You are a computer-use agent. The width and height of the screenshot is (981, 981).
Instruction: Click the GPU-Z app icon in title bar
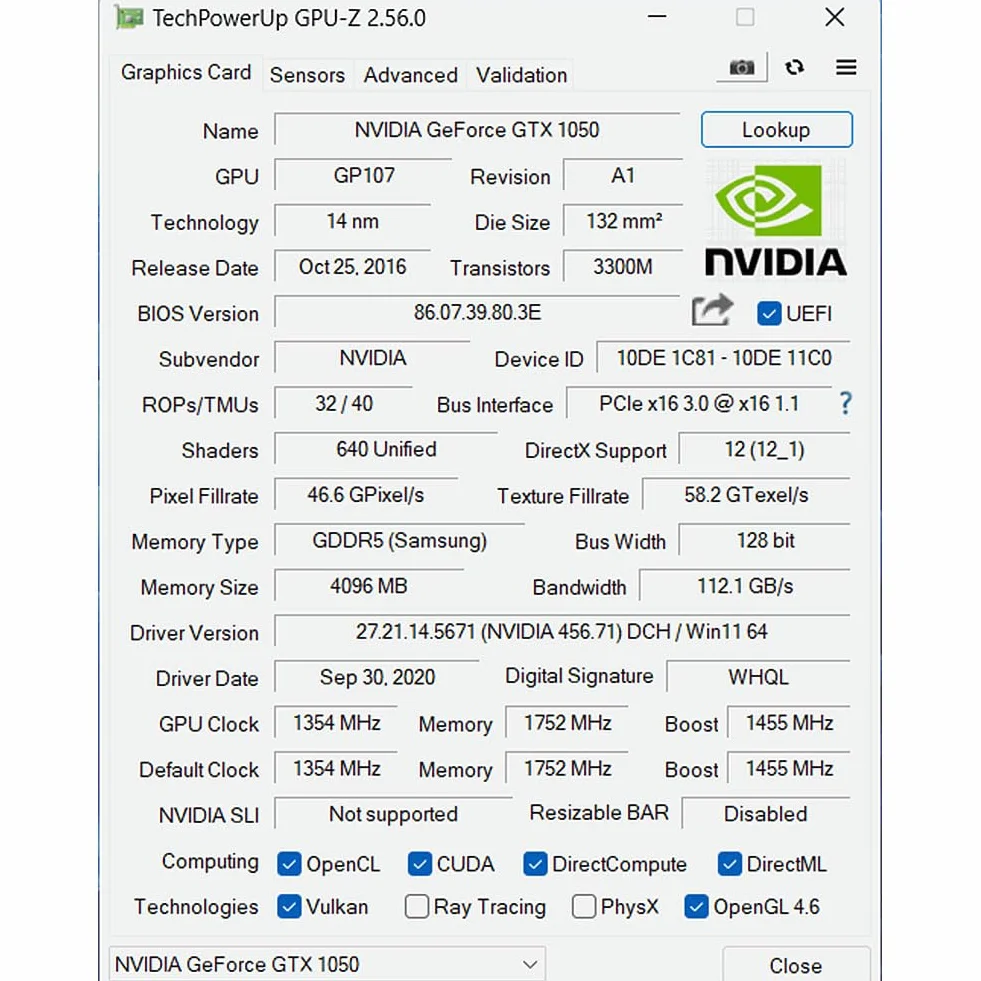pyautogui.click(x=130, y=18)
